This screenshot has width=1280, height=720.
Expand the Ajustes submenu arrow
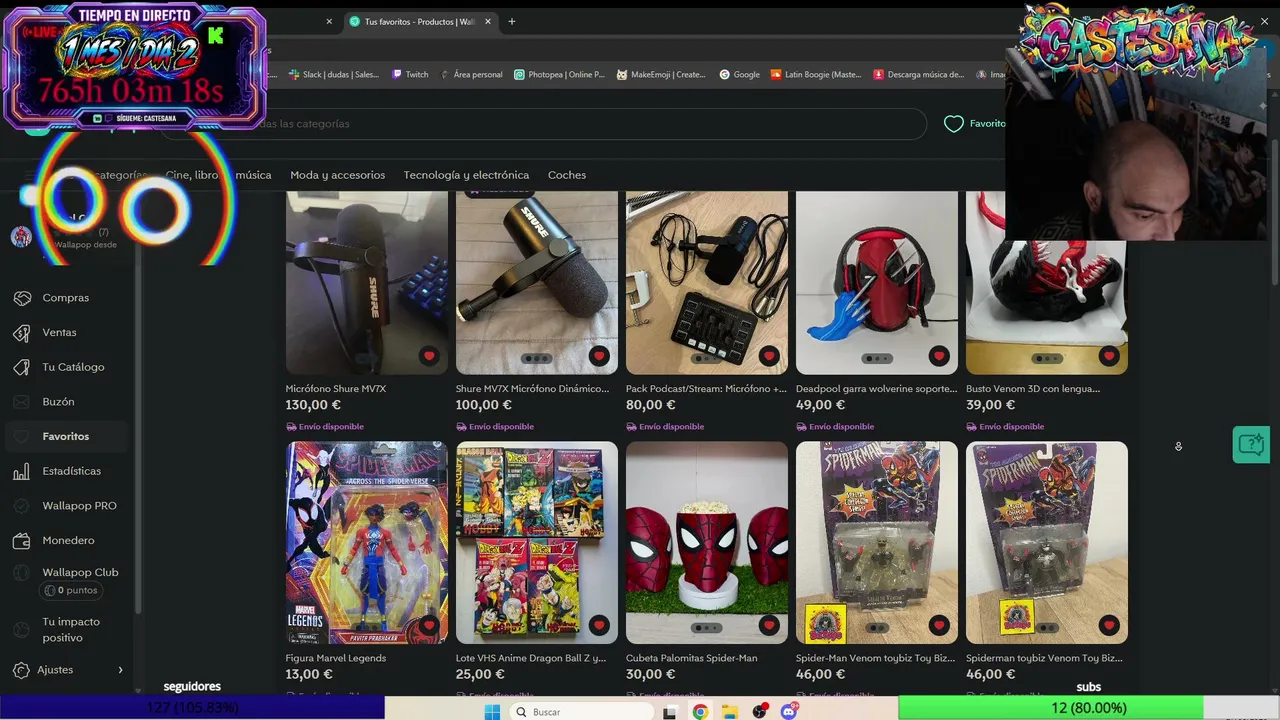pos(120,670)
